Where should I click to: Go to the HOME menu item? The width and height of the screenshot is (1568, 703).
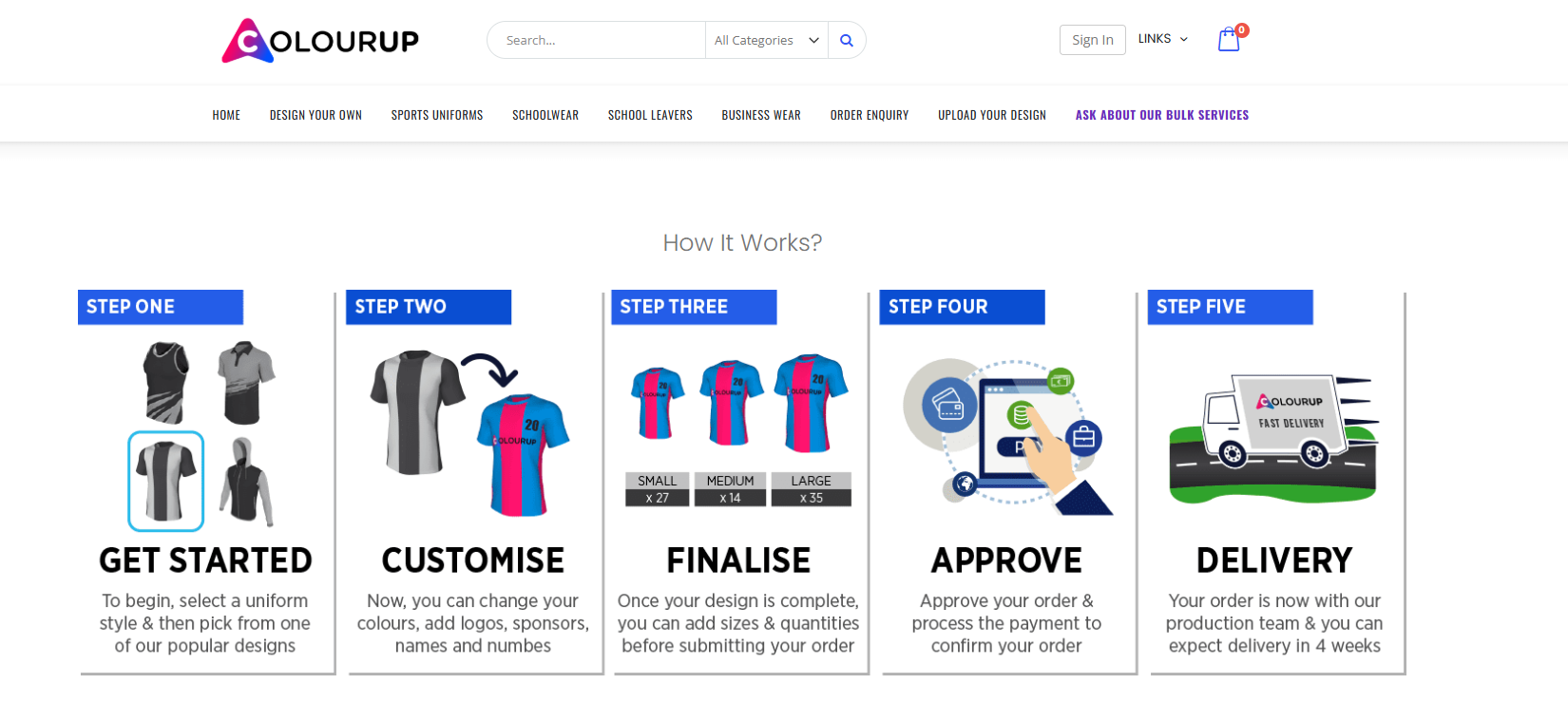point(226,115)
